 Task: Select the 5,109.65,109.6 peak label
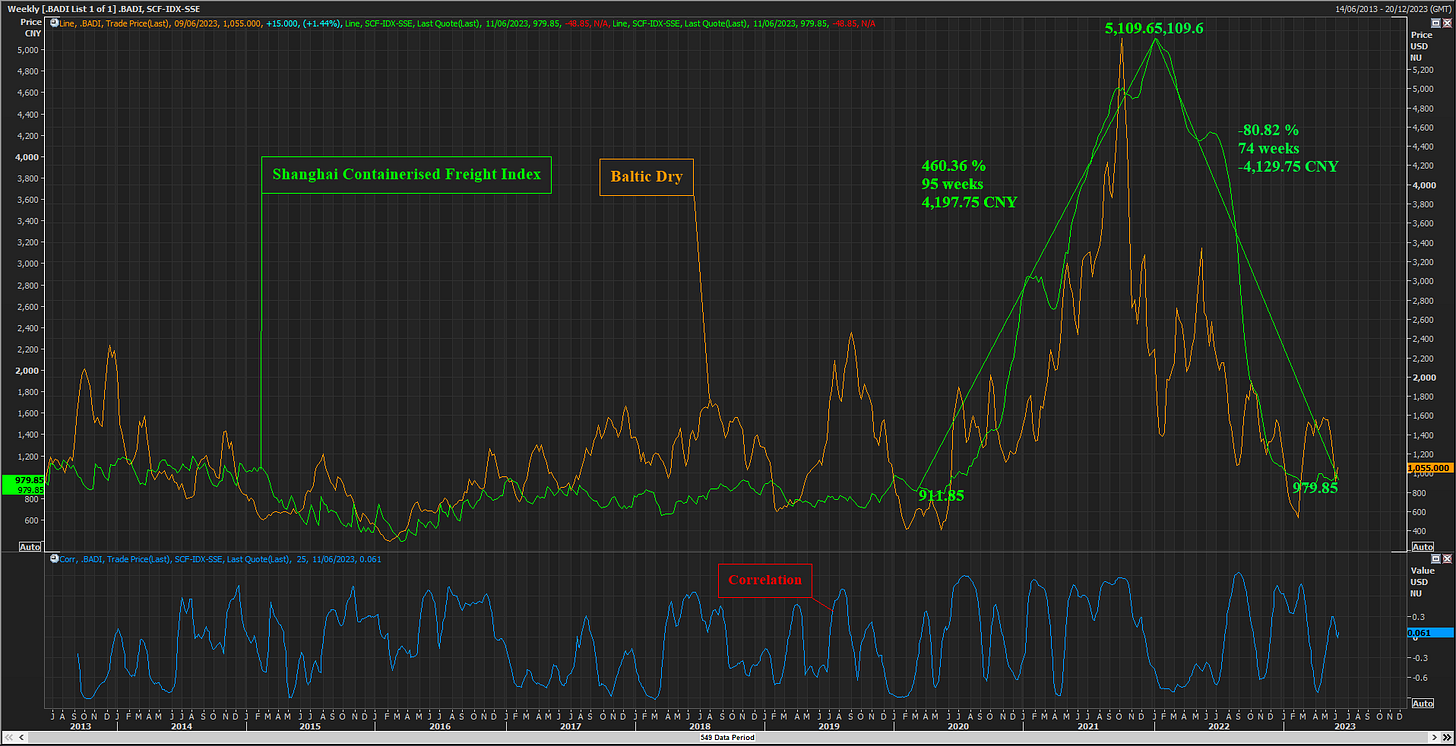pos(1154,29)
